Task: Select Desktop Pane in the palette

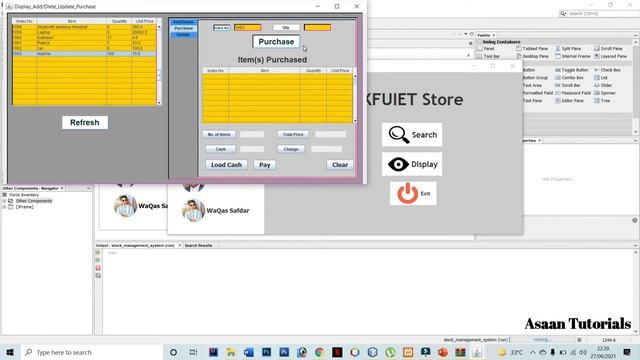Action: pyautogui.click(x=532, y=56)
